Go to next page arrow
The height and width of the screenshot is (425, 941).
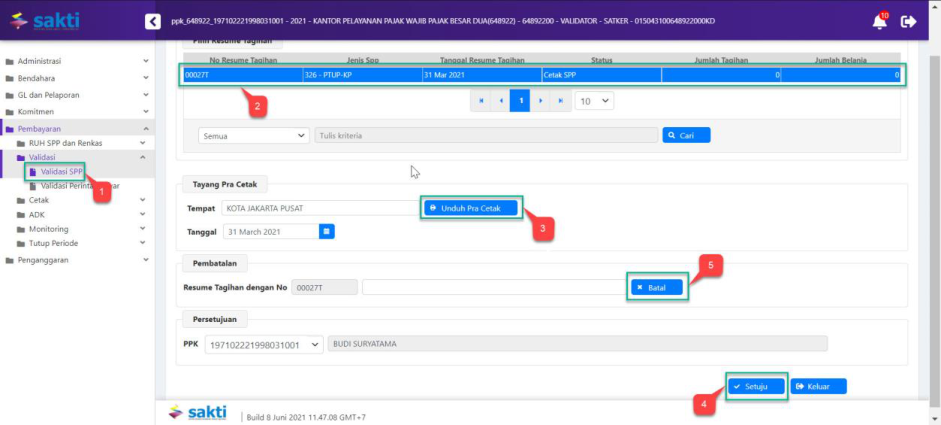click(x=539, y=101)
